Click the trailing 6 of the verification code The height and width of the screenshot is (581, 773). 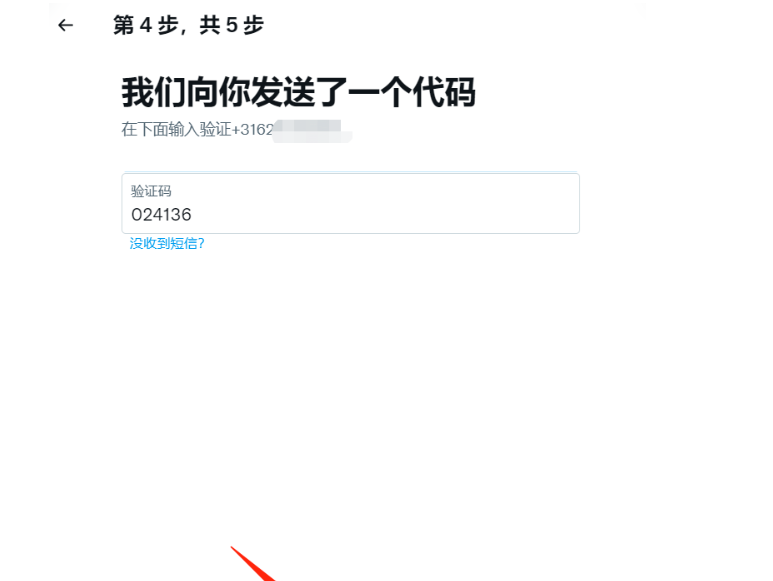tap(186, 215)
